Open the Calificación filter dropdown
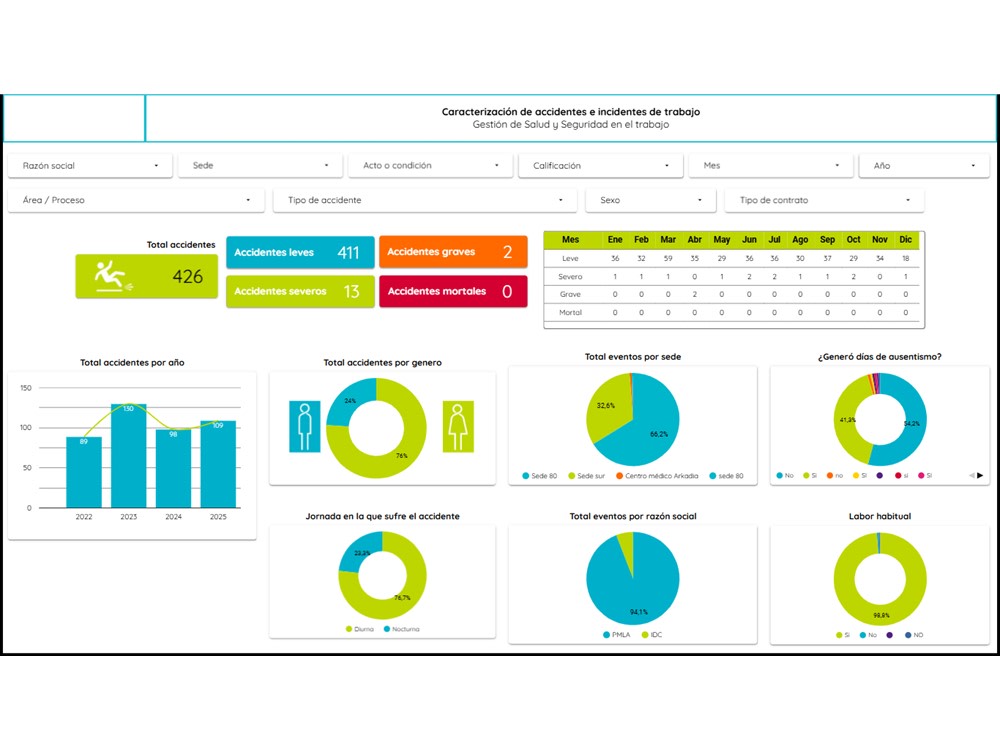Screen dimensions: 1000x750 click(601, 166)
